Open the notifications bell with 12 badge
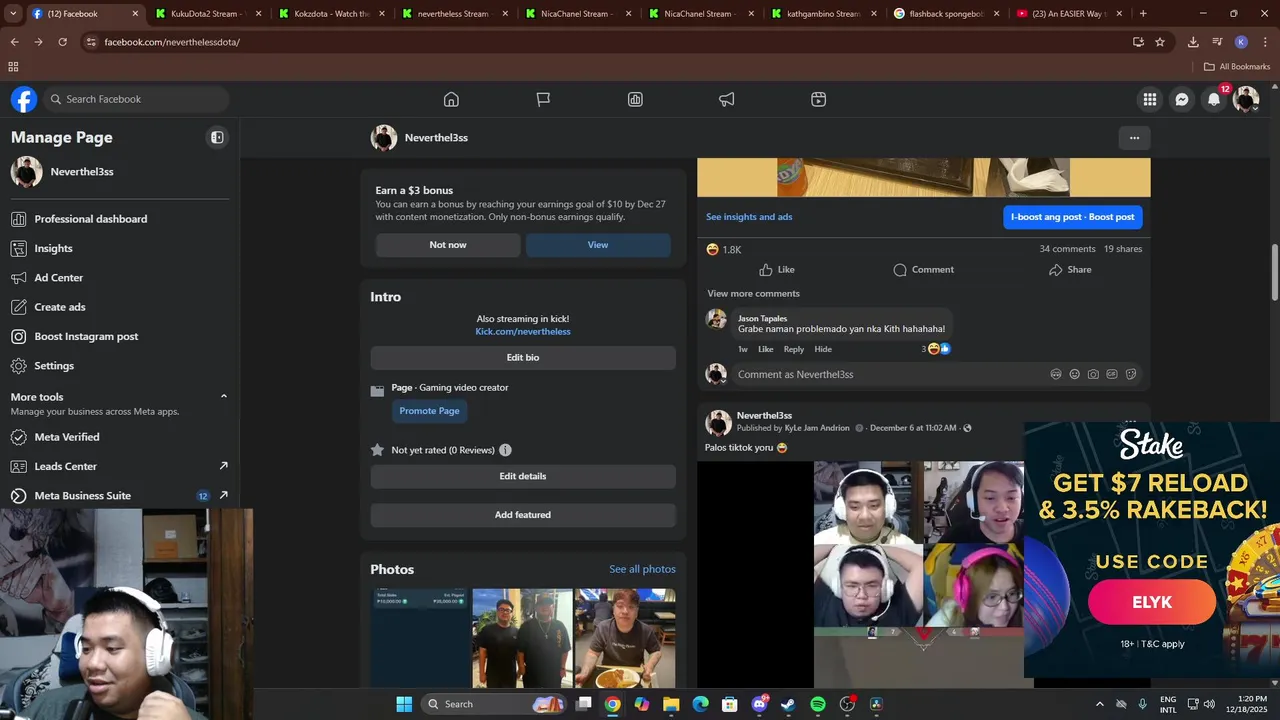 [x=1214, y=99]
